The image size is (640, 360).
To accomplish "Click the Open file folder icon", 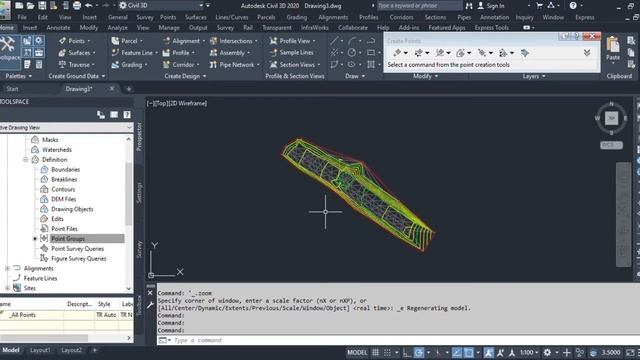I will tap(31, 5).
